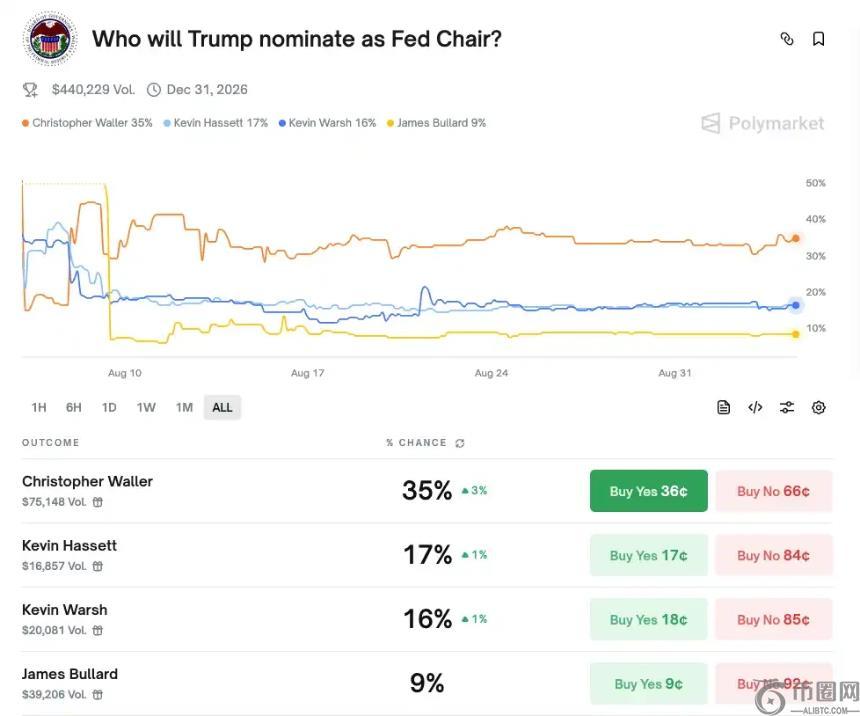Click the refresh icon beside % CHANCE
The height and width of the screenshot is (716, 860).
(x=460, y=443)
